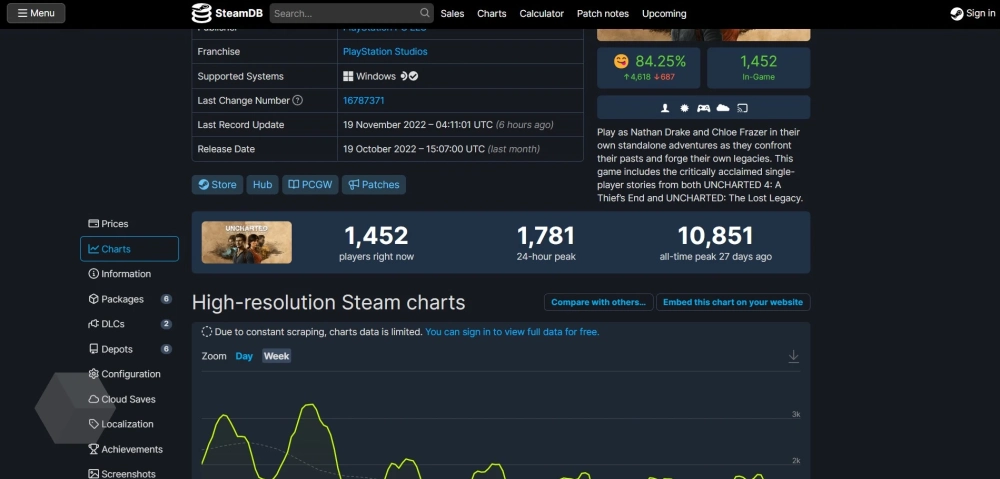Screen dimensions: 1000x479
Task: Switch chart zoom to Week
Action: click(276, 356)
